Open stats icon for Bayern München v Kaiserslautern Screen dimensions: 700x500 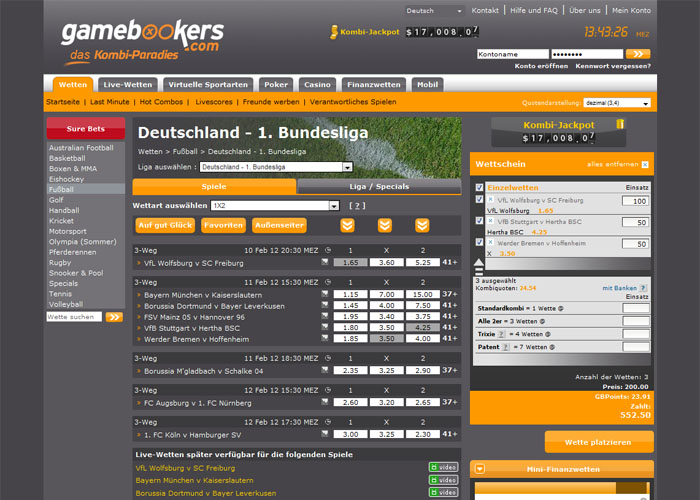pos(325,294)
